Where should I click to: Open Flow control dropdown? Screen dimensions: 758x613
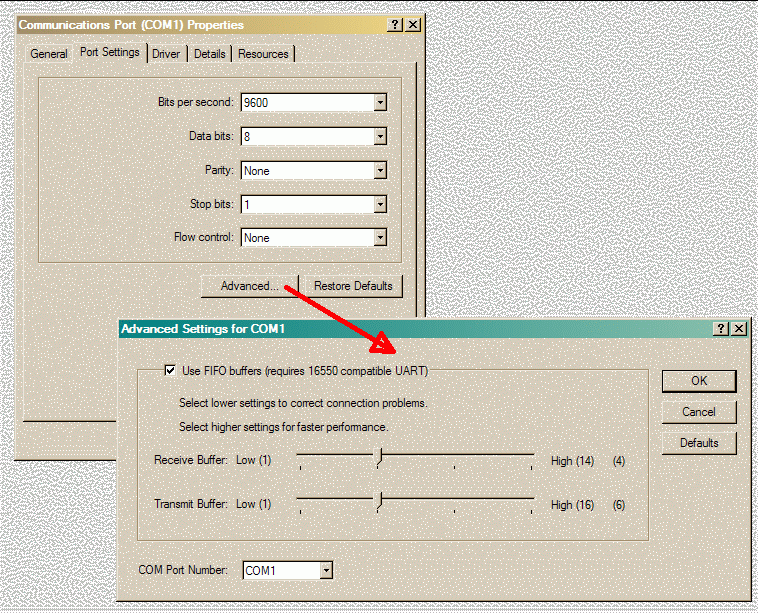pyautogui.click(x=380, y=237)
